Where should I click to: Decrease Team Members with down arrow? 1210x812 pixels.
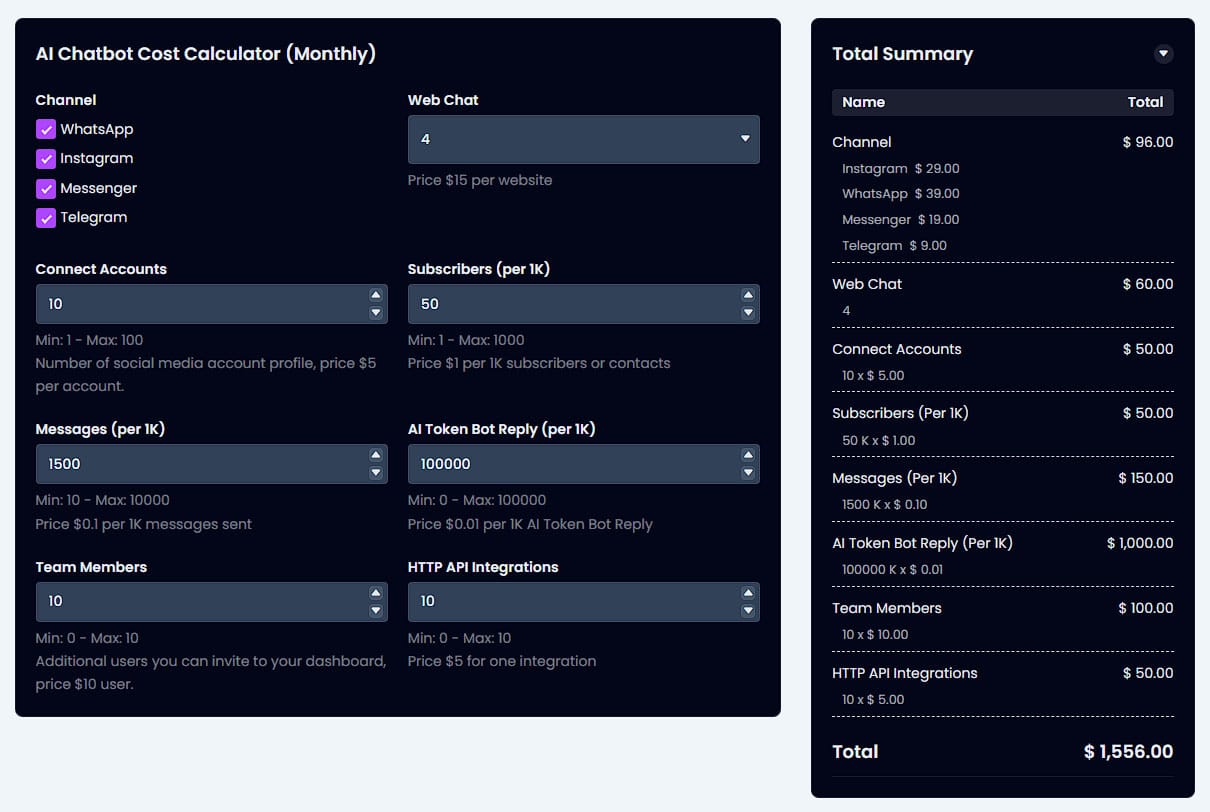click(376, 610)
